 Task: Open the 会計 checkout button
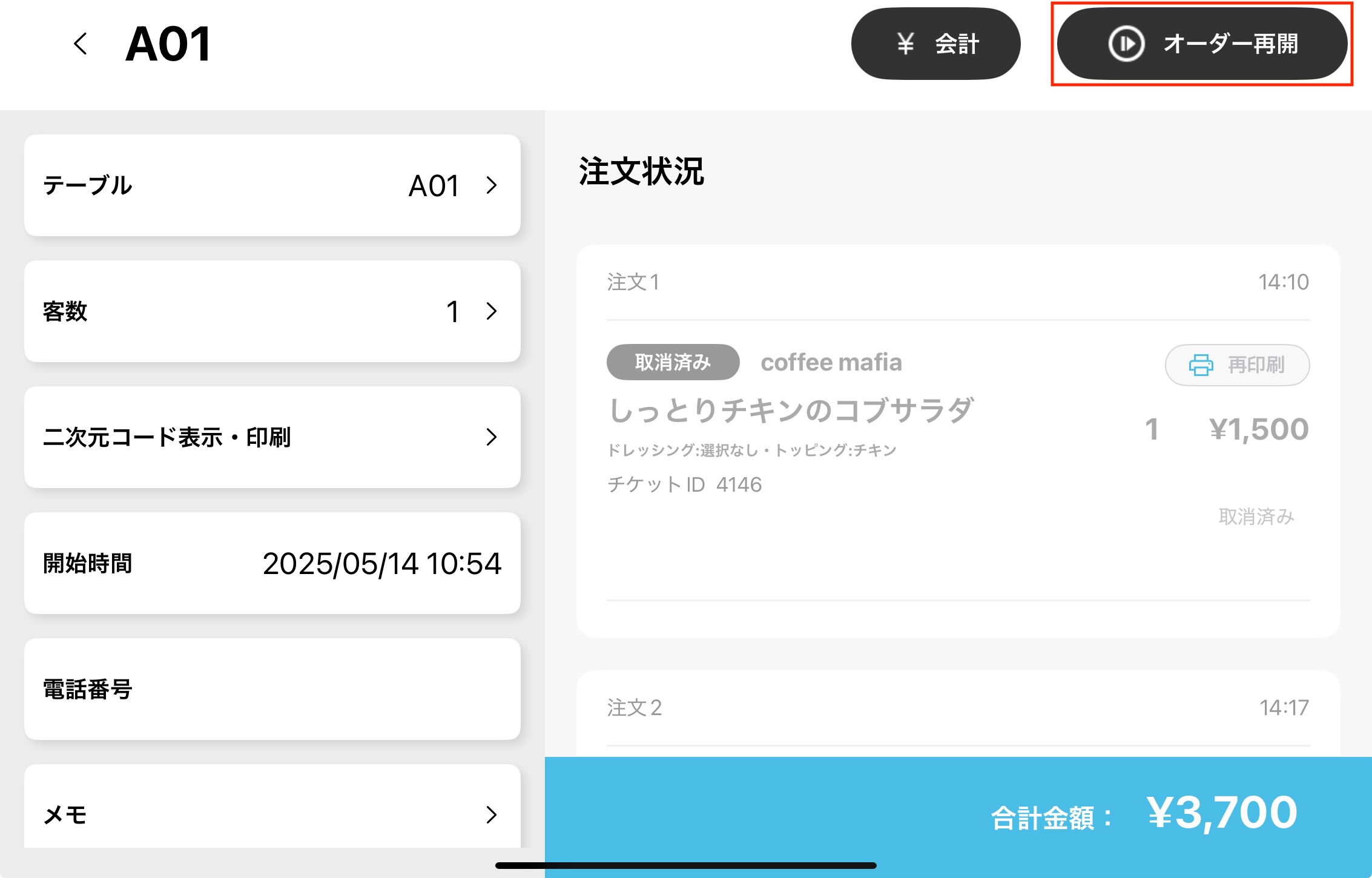pos(935,44)
